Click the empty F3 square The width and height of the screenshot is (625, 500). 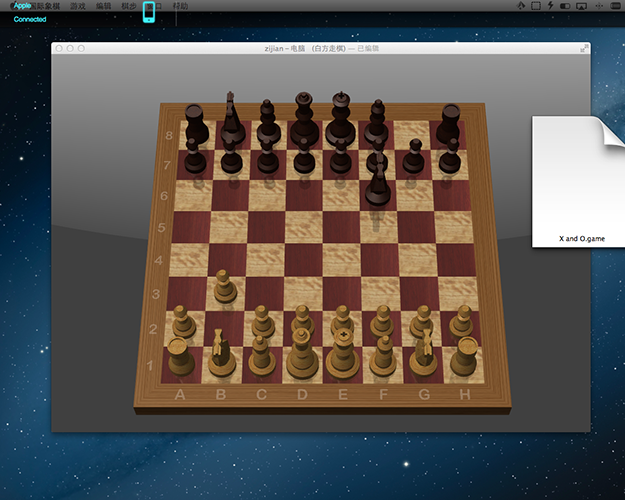point(381,294)
